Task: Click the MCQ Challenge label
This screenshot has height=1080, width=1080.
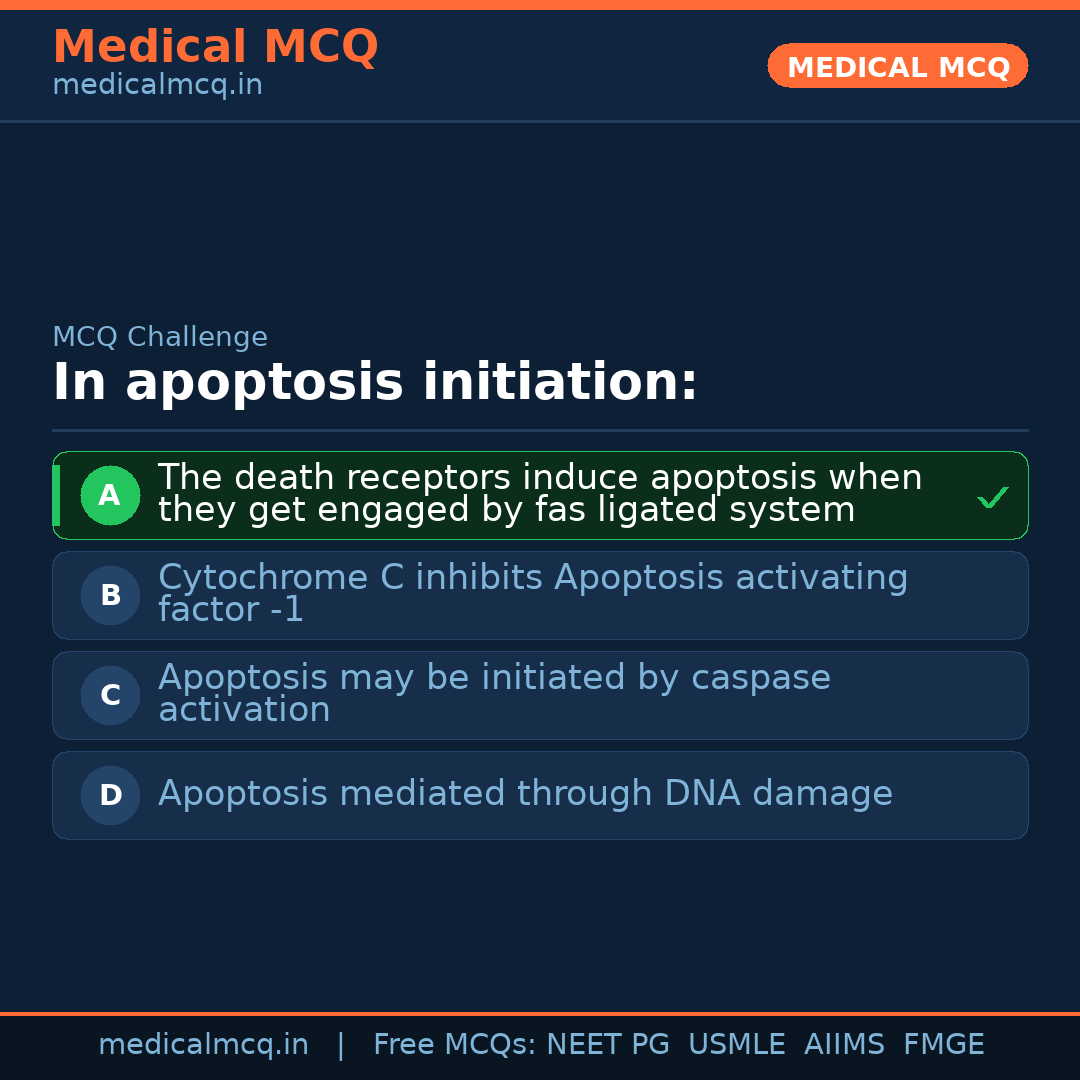Action: [x=160, y=337]
